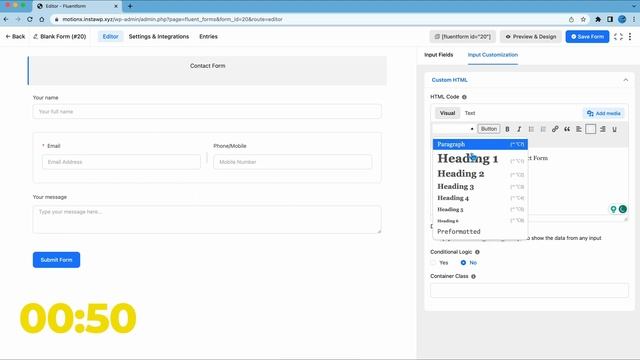Align text left in the editor
The height and width of the screenshot is (360, 640).
pyautogui.click(x=579, y=129)
